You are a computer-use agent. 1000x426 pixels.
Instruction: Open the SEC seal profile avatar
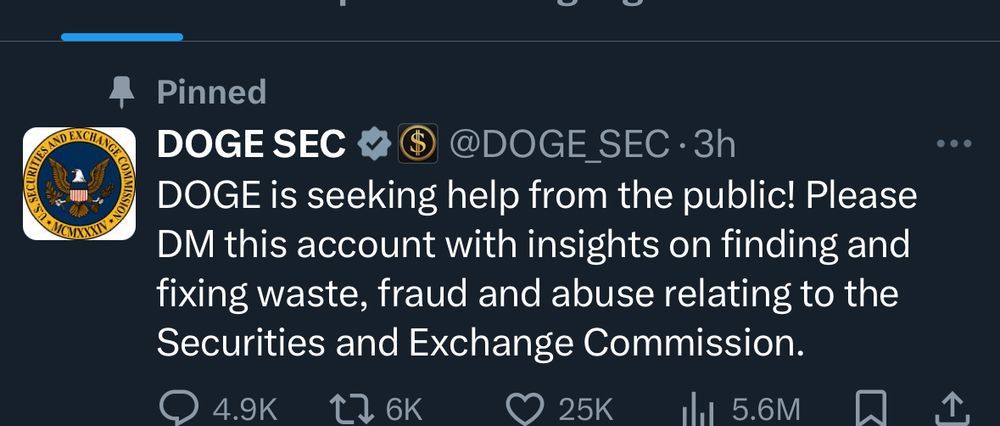79,183
